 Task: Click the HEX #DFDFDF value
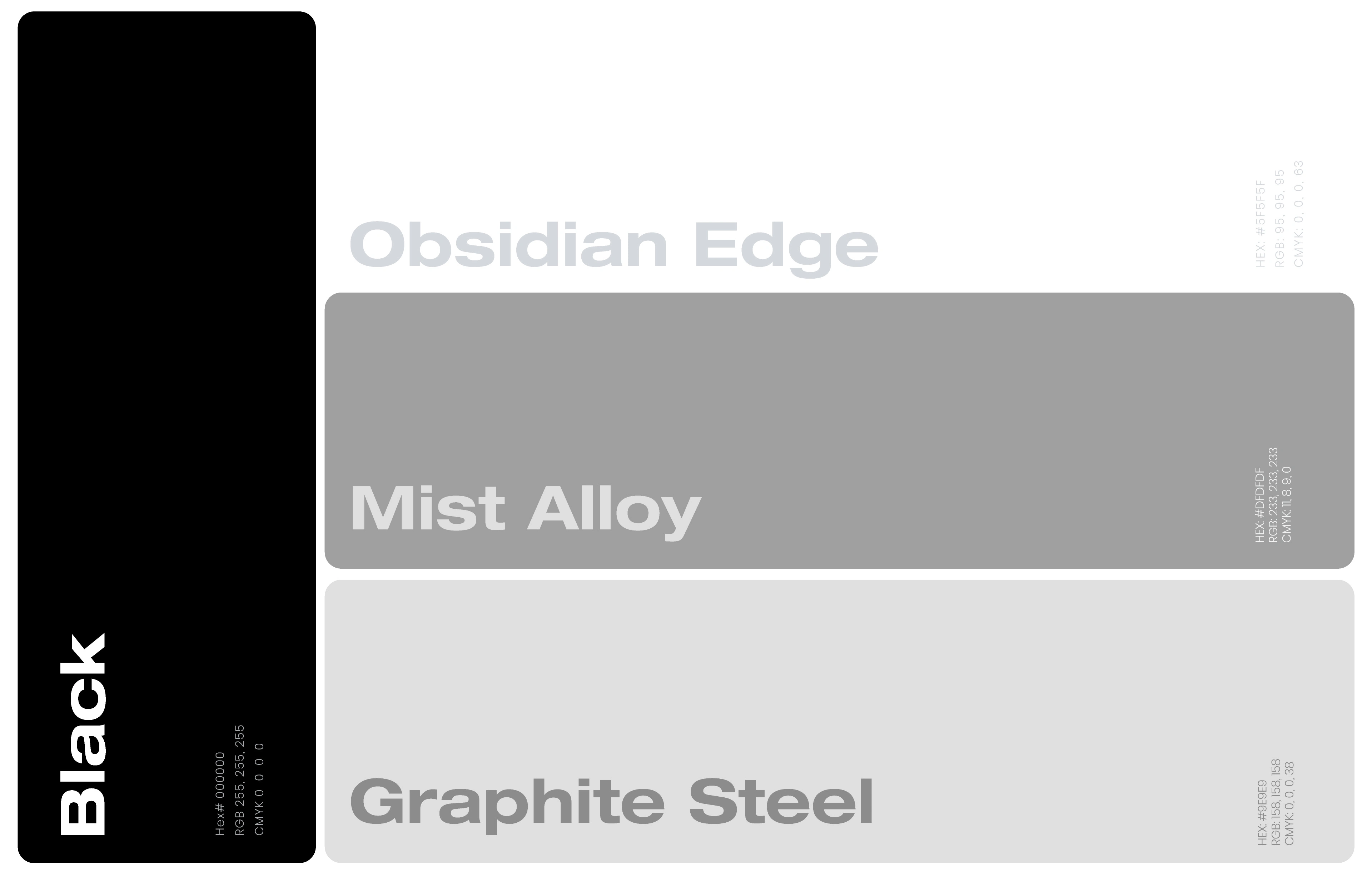[1259, 506]
